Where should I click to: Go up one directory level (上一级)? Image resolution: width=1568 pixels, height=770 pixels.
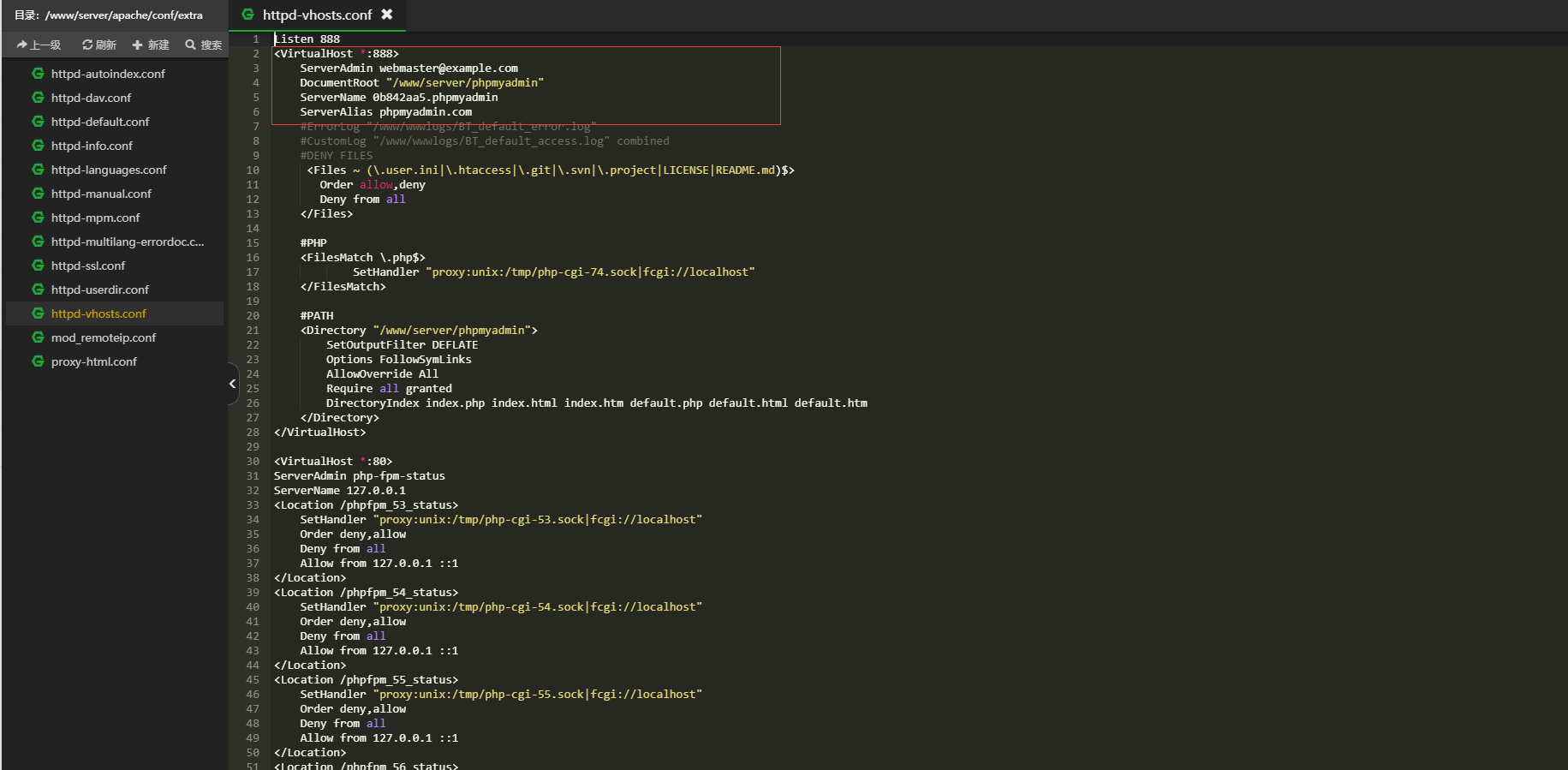(39, 45)
